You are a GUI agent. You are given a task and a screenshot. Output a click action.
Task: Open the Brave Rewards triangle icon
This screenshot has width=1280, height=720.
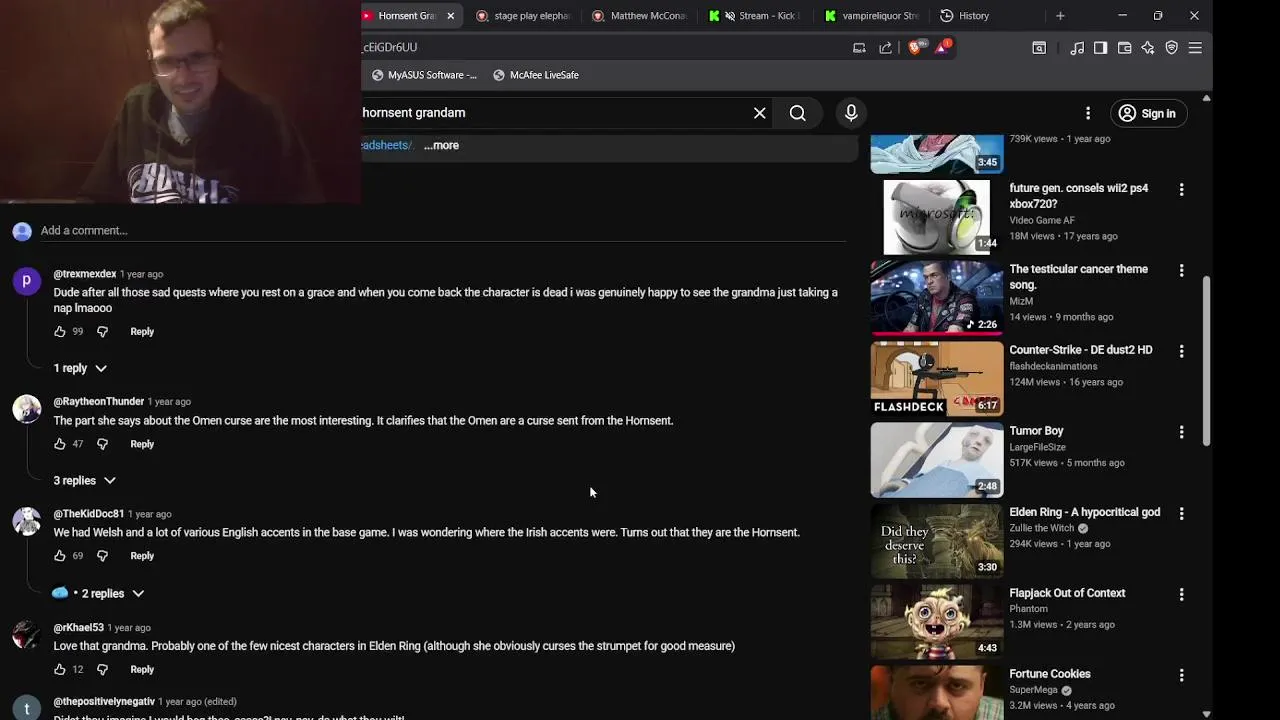click(942, 47)
